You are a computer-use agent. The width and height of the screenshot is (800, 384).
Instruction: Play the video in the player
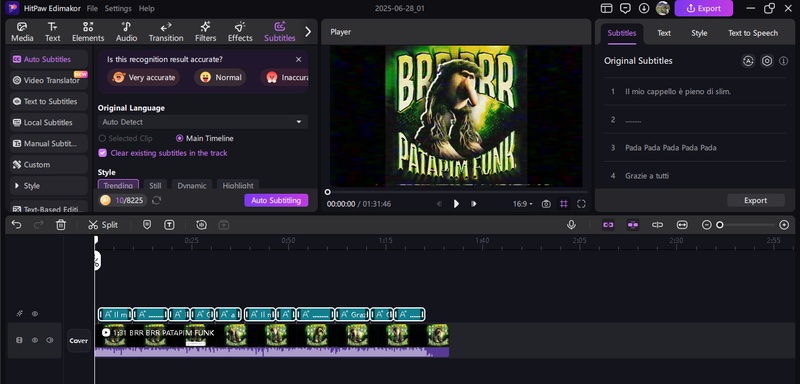(x=456, y=204)
